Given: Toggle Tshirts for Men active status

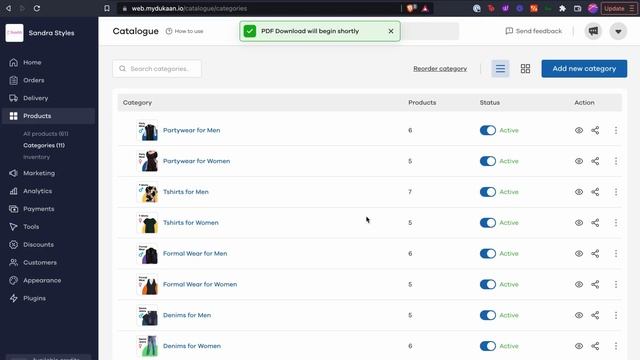Looking at the screenshot, I should pos(488,192).
